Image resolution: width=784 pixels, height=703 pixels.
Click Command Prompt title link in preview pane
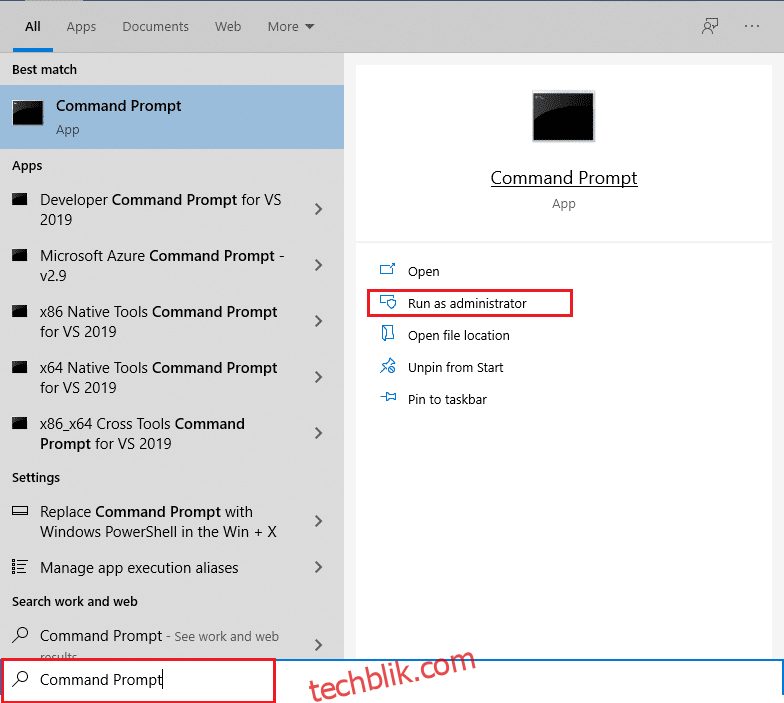click(564, 178)
